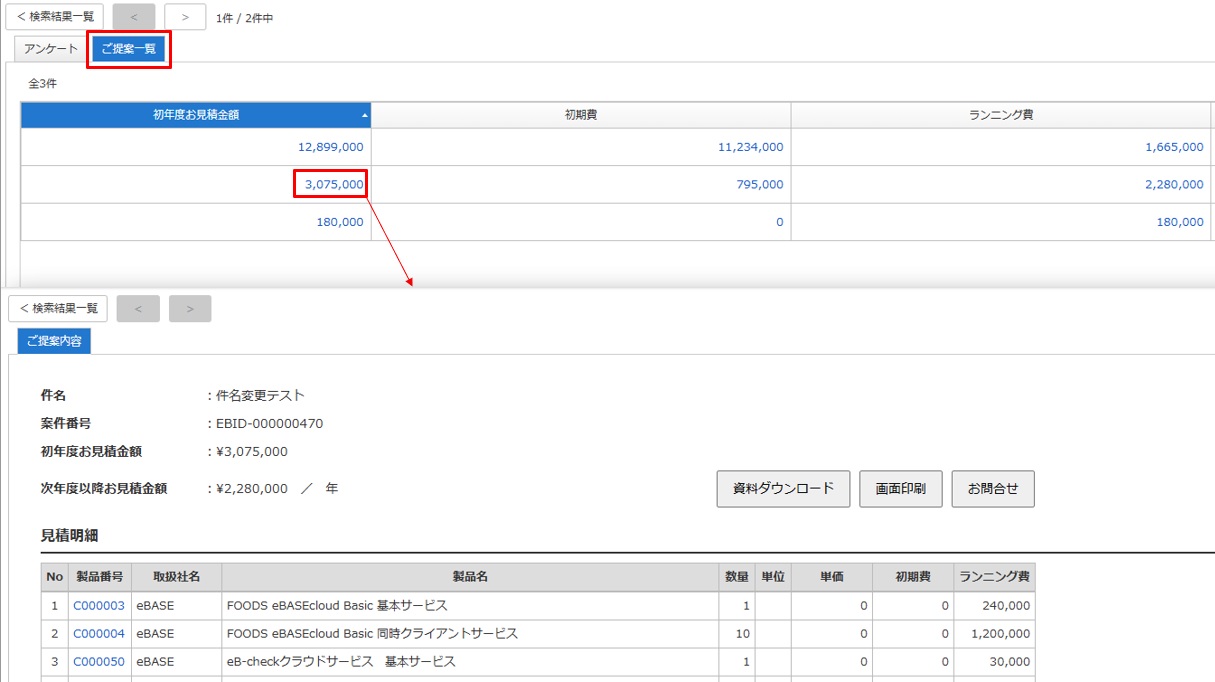
Task: Click the upper previous arrow button
Action: click(x=134, y=17)
